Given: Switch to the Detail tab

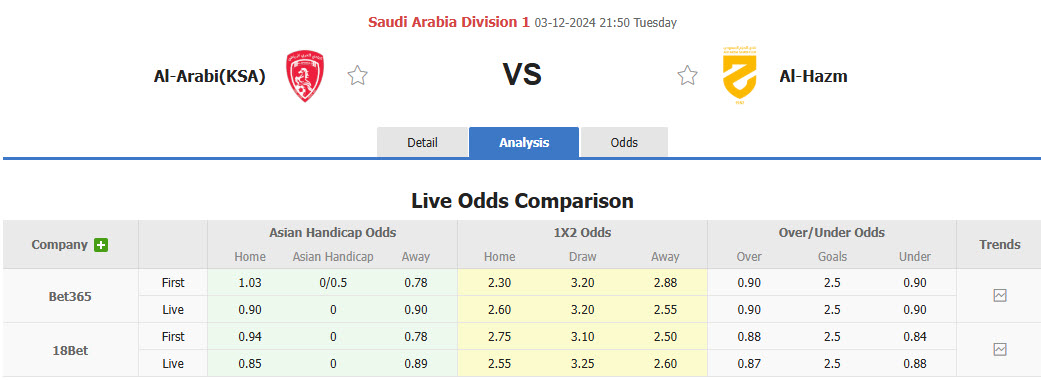Looking at the screenshot, I should 422,142.
